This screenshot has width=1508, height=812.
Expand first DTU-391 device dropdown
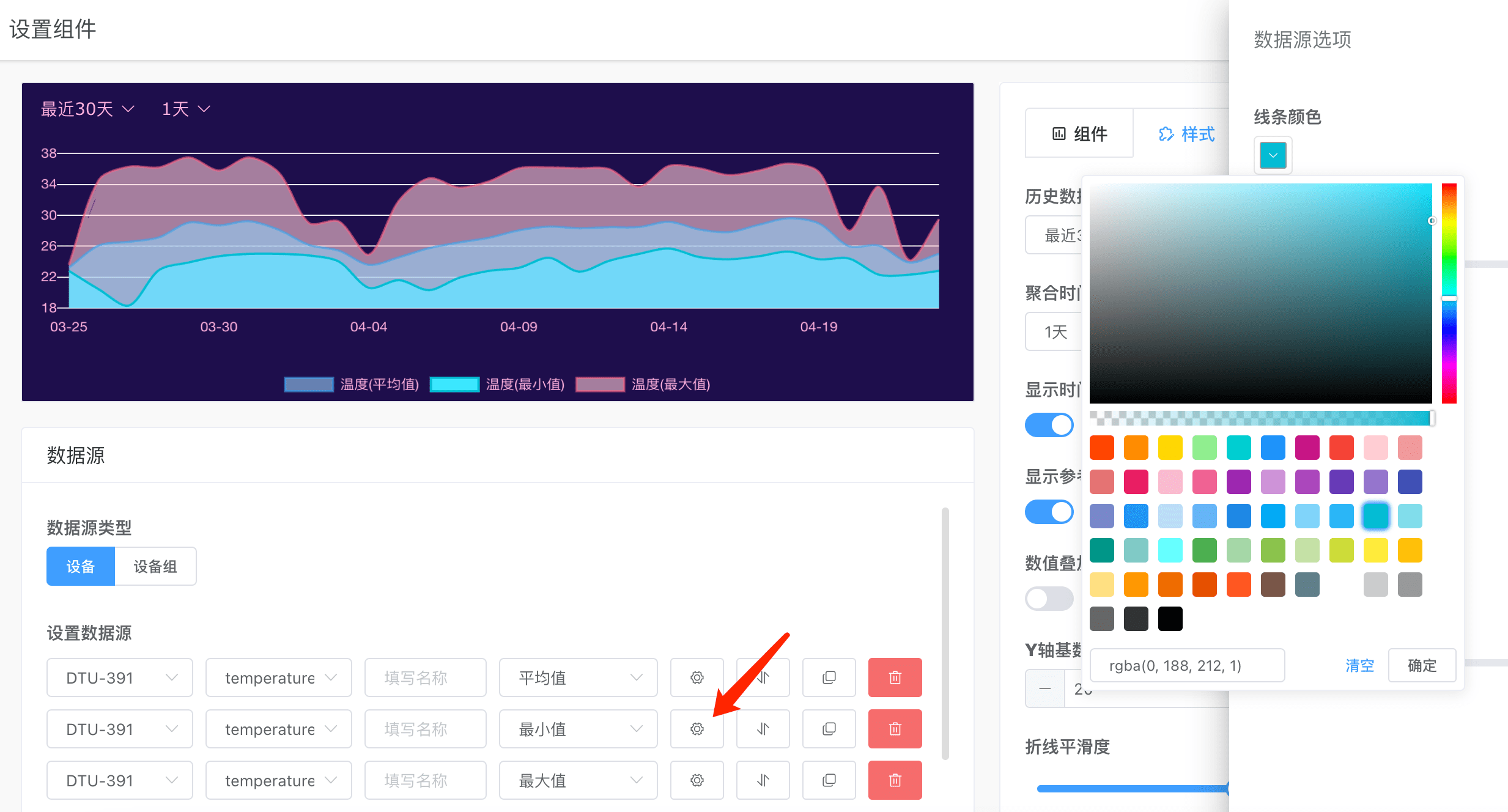click(x=120, y=677)
